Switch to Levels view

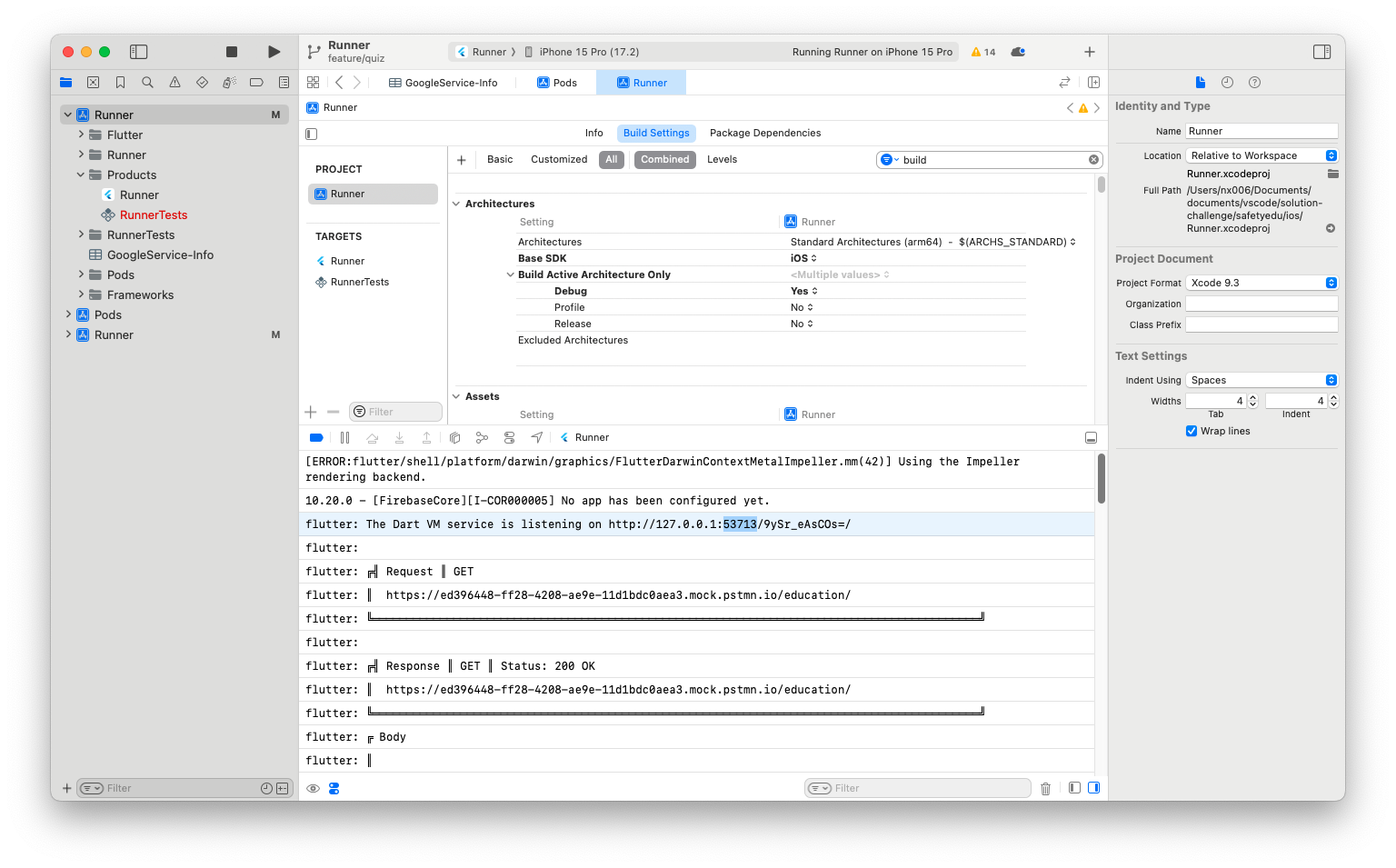click(722, 159)
